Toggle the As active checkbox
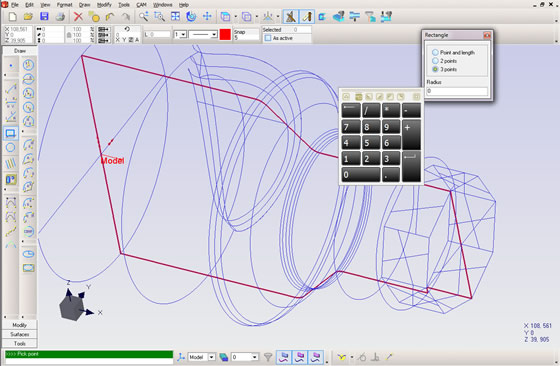Screen dimensions: 560x366 click(268, 38)
